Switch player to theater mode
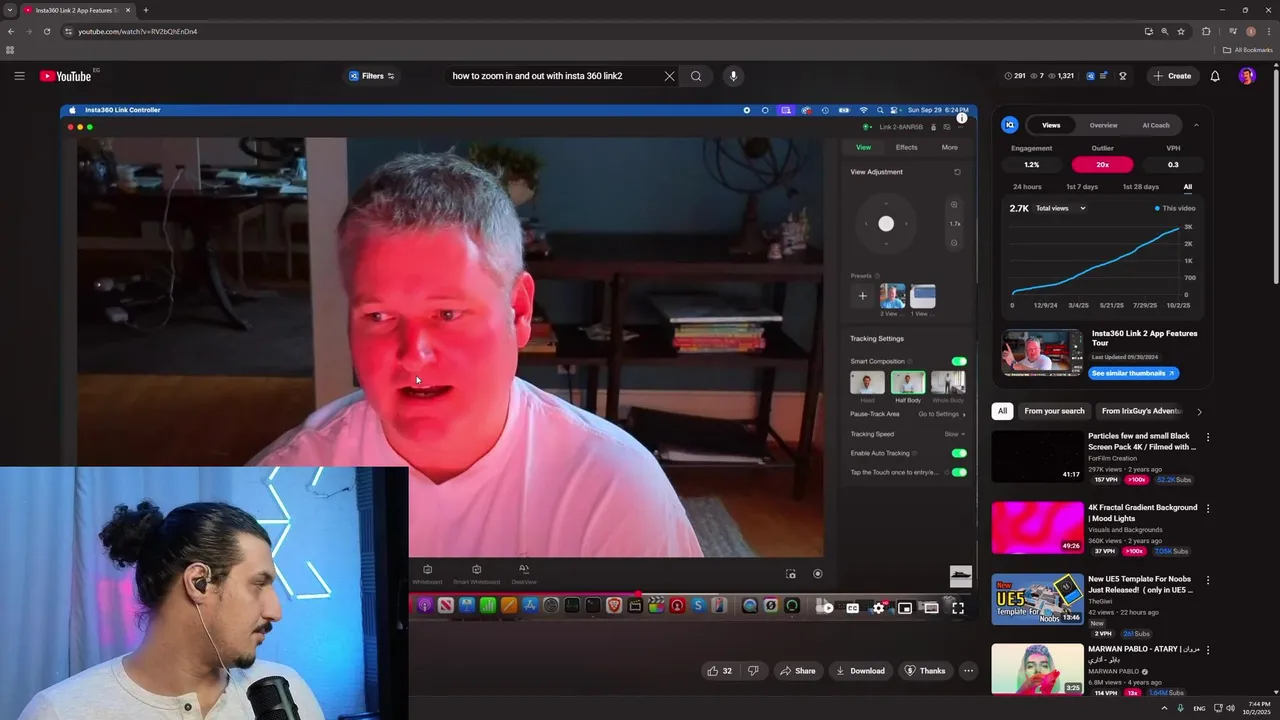 tap(931, 608)
